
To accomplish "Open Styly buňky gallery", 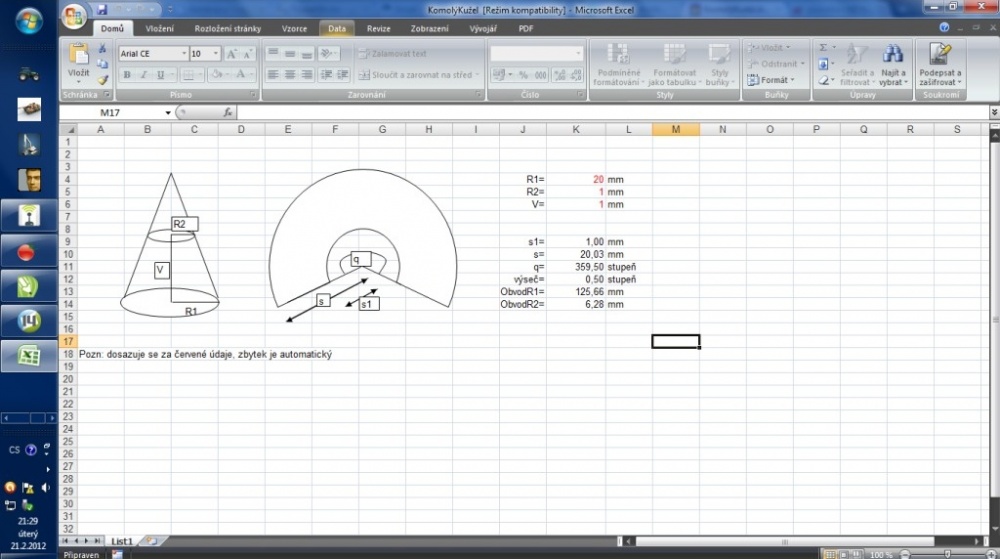I will (720, 64).
